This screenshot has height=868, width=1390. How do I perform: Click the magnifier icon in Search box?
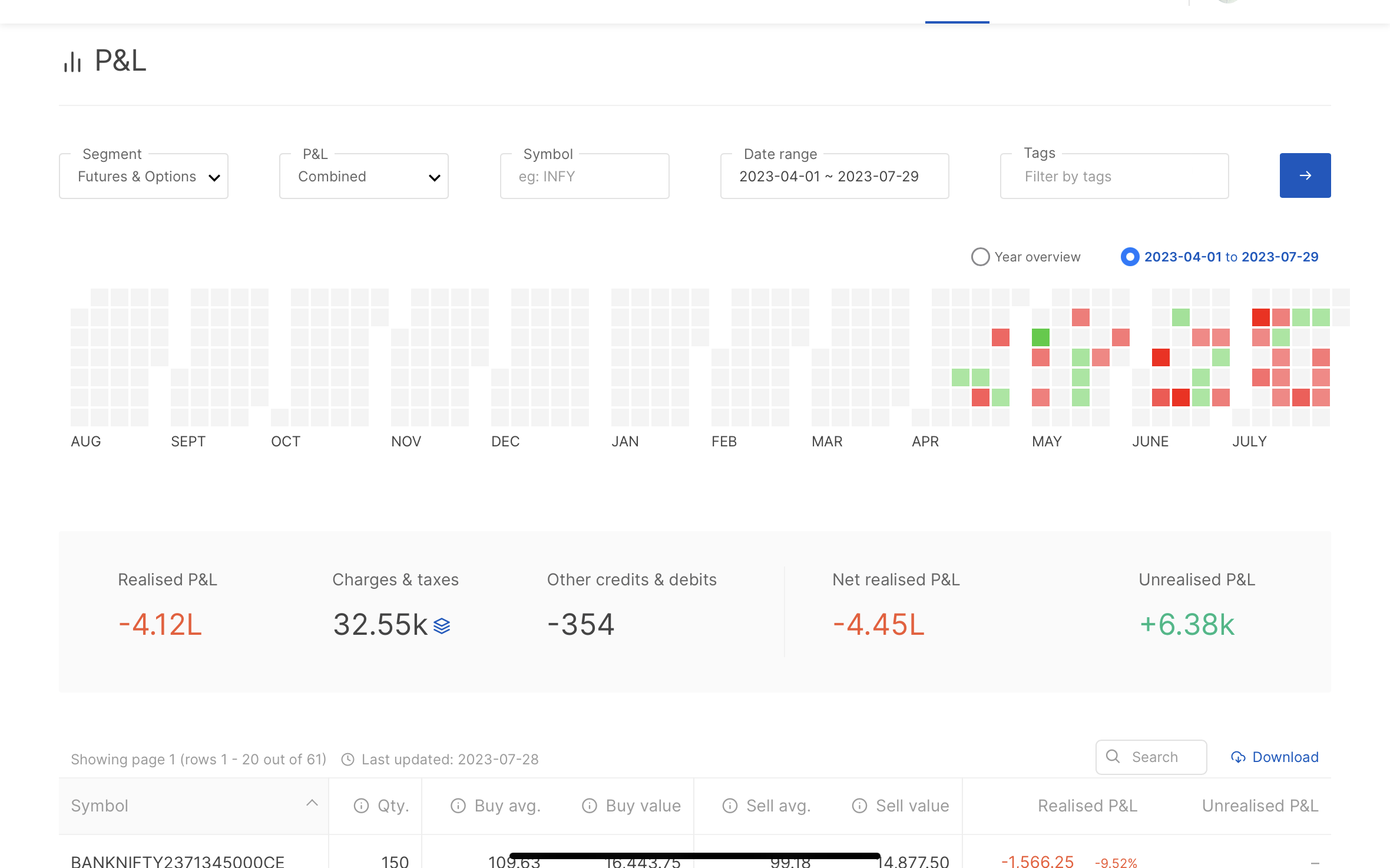(1113, 757)
